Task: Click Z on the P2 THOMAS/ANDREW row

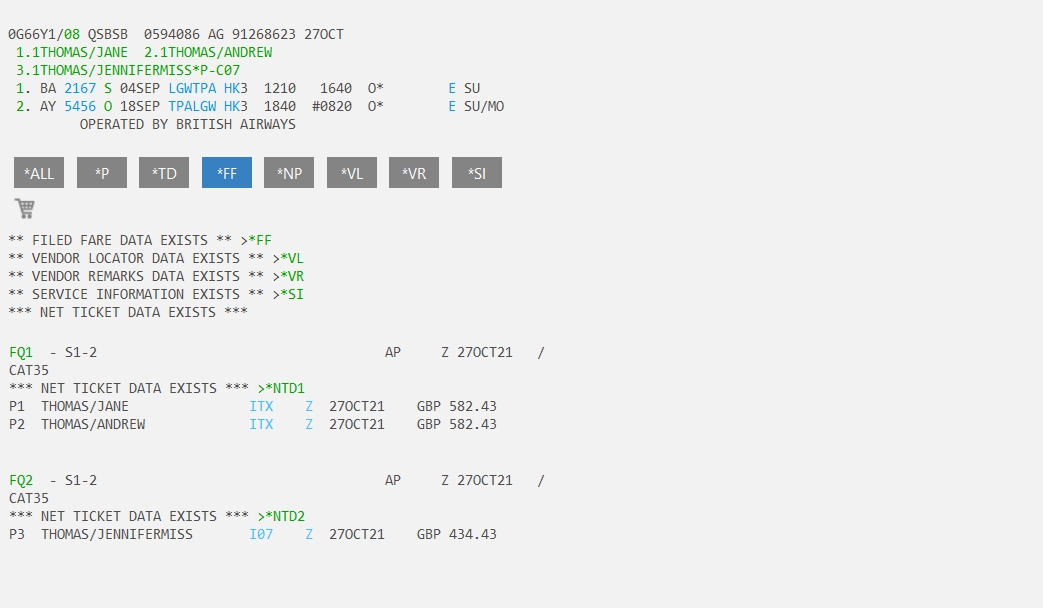Action: coord(309,424)
